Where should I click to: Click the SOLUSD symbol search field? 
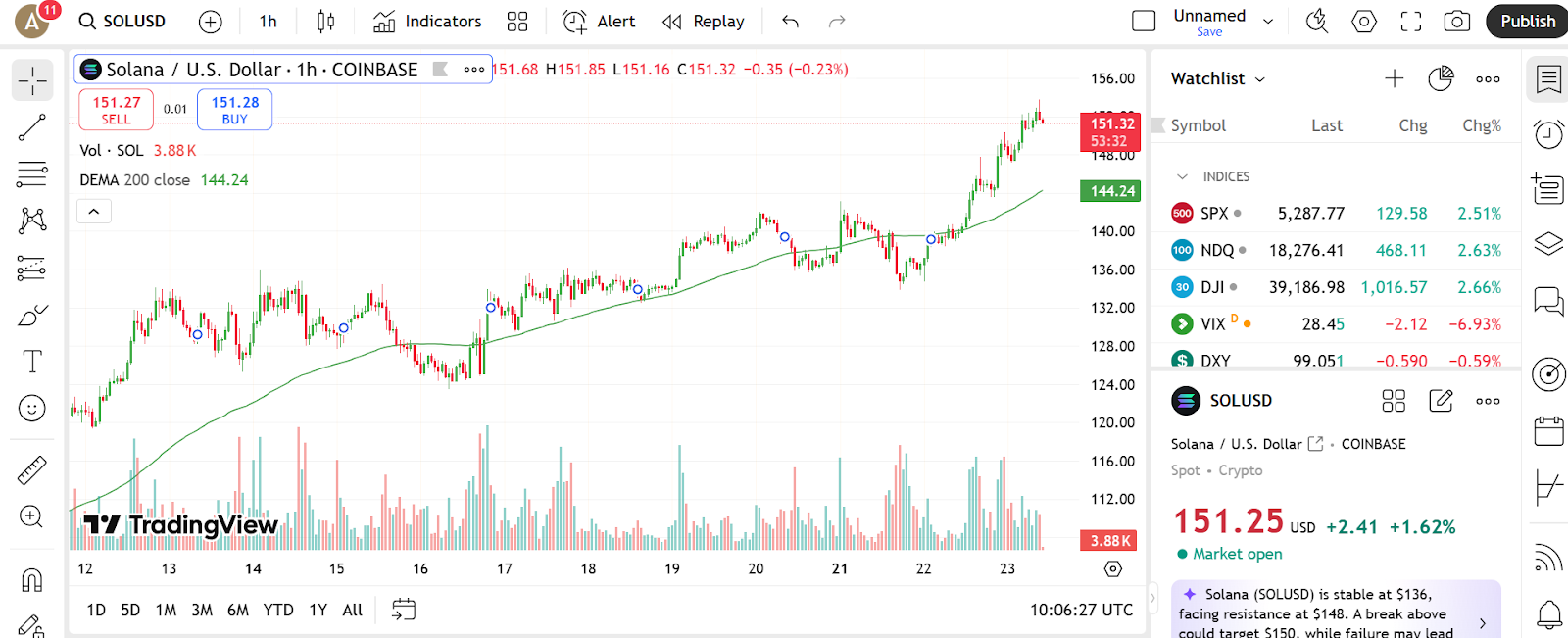(x=123, y=22)
